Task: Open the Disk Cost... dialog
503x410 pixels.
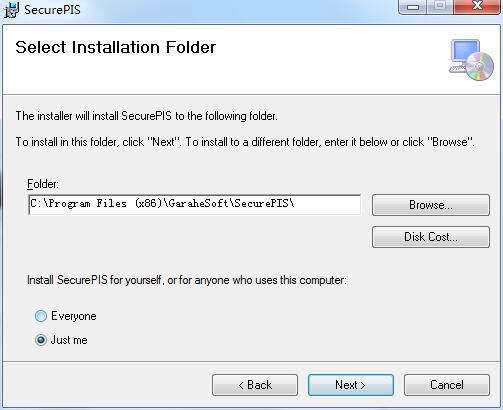Action: [x=431, y=237]
